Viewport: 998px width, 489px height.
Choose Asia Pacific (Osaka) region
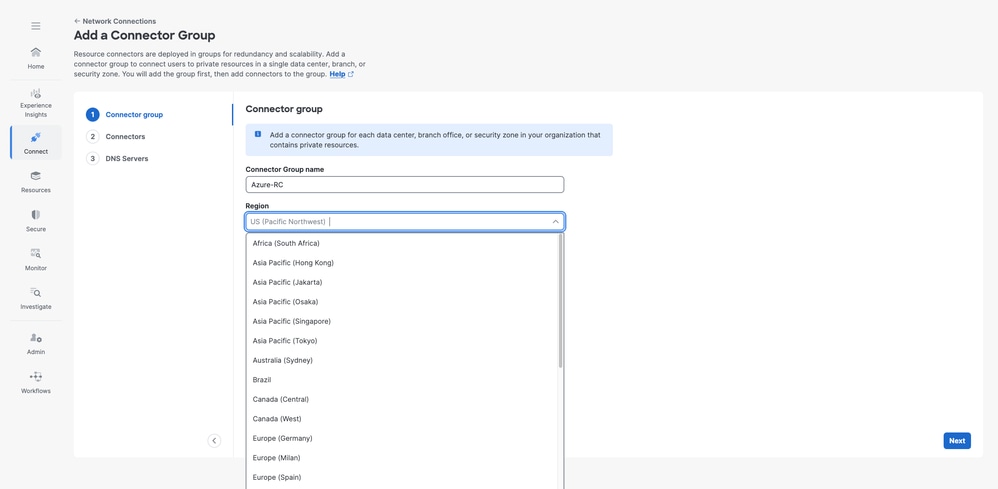tap(402, 302)
